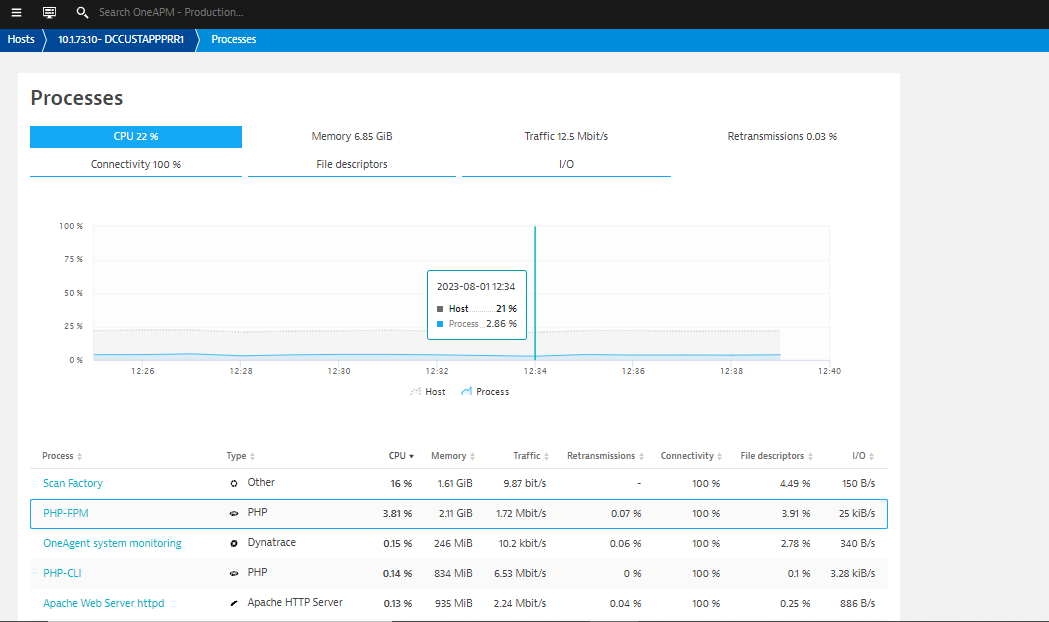
Task: Click the Dynatrace type icon for OneAgent
Action: pos(234,543)
